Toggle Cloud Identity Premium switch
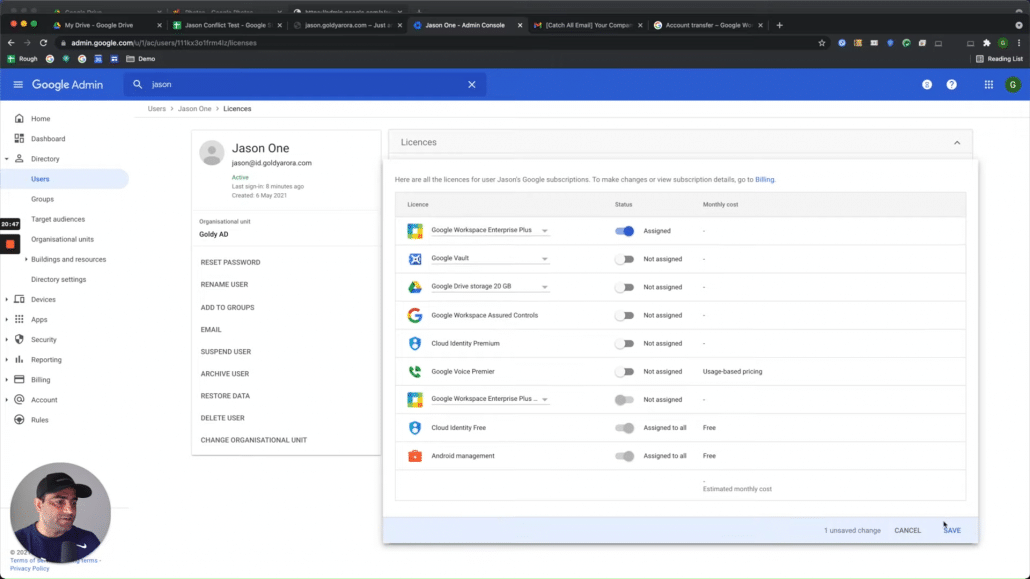 [624, 343]
